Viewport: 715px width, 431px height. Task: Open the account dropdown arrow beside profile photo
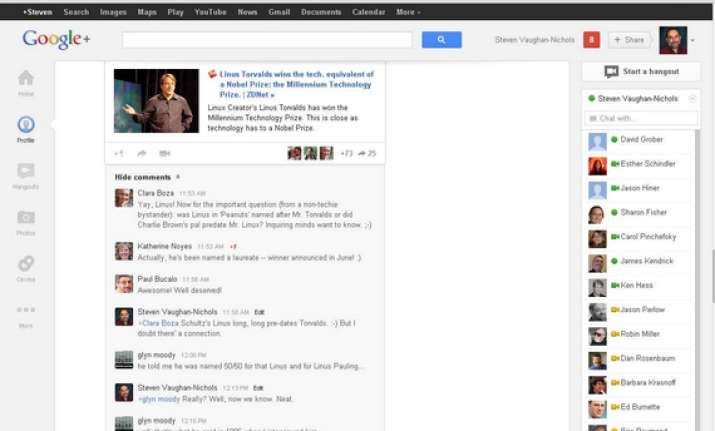pyautogui.click(x=693, y=40)
